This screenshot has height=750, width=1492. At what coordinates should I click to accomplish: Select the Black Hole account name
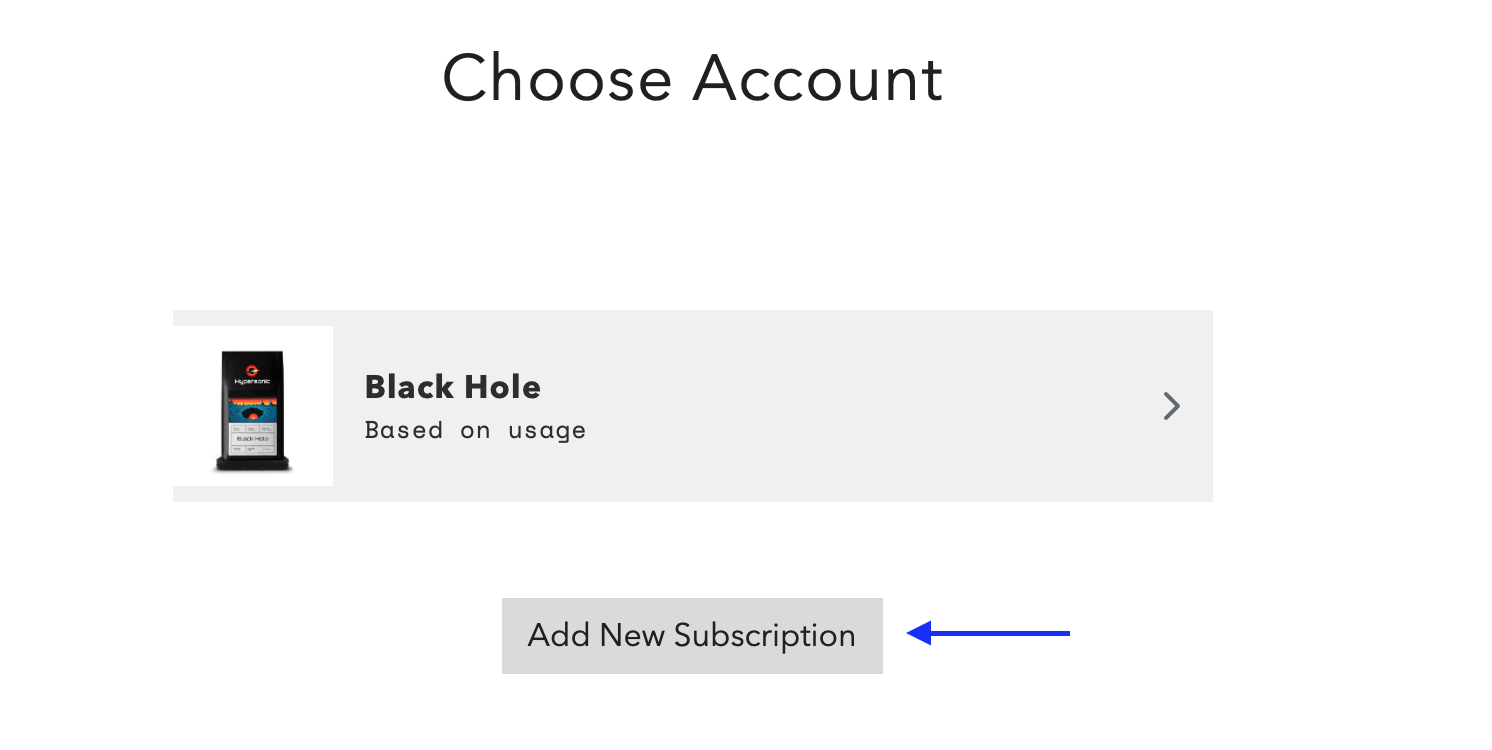click(452, 387)
